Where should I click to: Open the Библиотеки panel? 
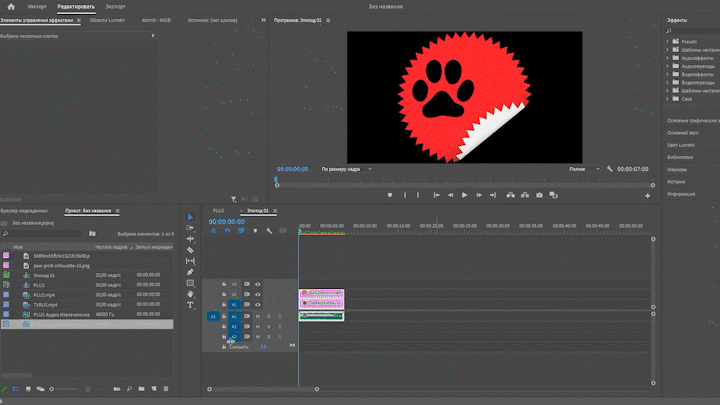(x=680, y=157)
